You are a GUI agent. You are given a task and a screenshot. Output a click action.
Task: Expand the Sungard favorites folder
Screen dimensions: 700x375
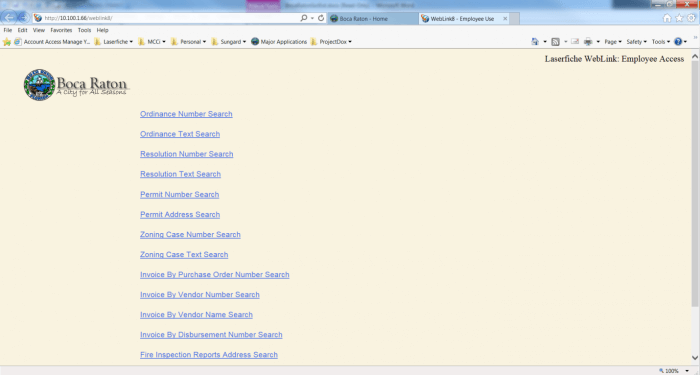[229, 42]
